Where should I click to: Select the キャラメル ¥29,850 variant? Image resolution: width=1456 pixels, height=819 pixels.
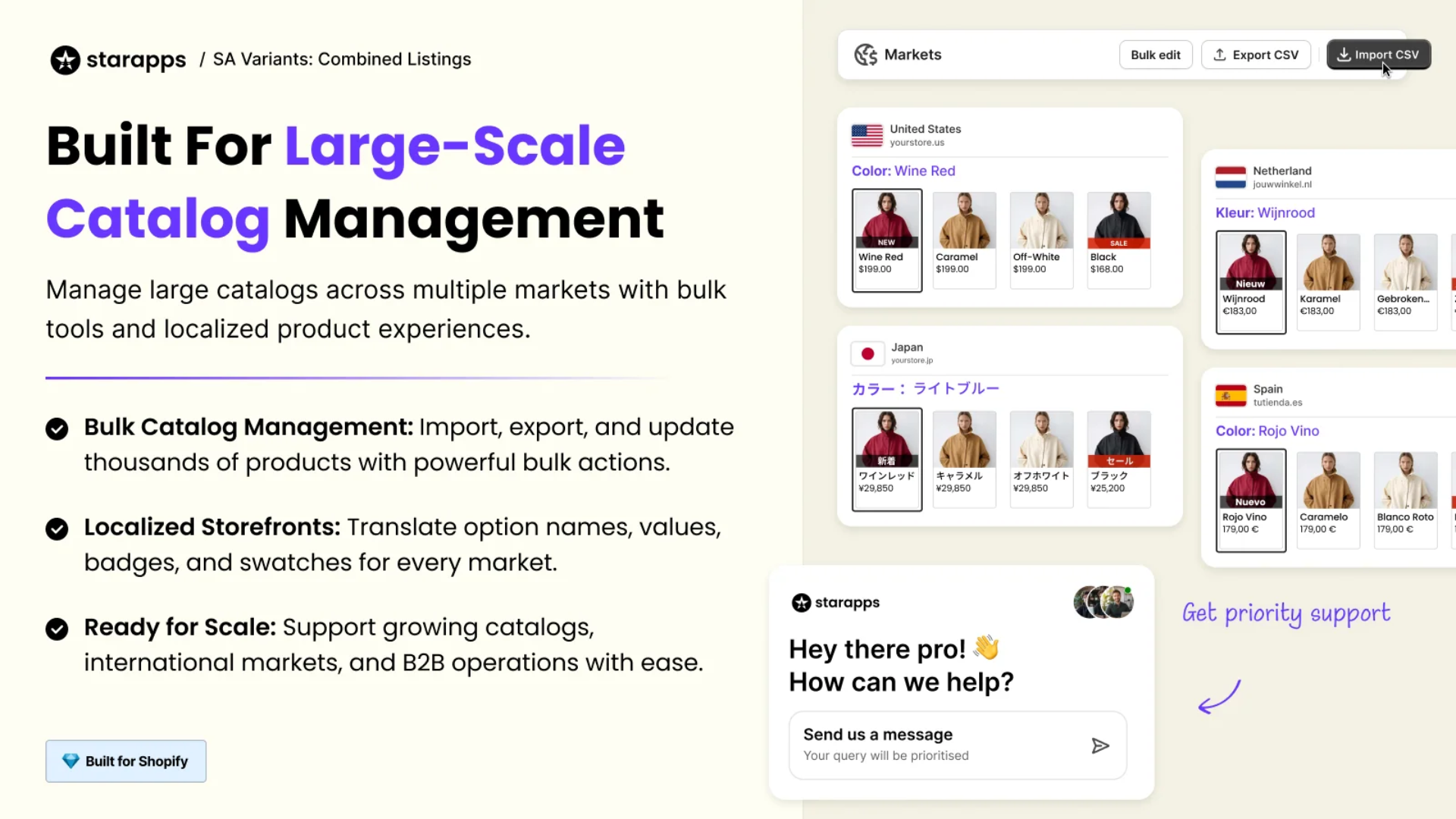964,459
